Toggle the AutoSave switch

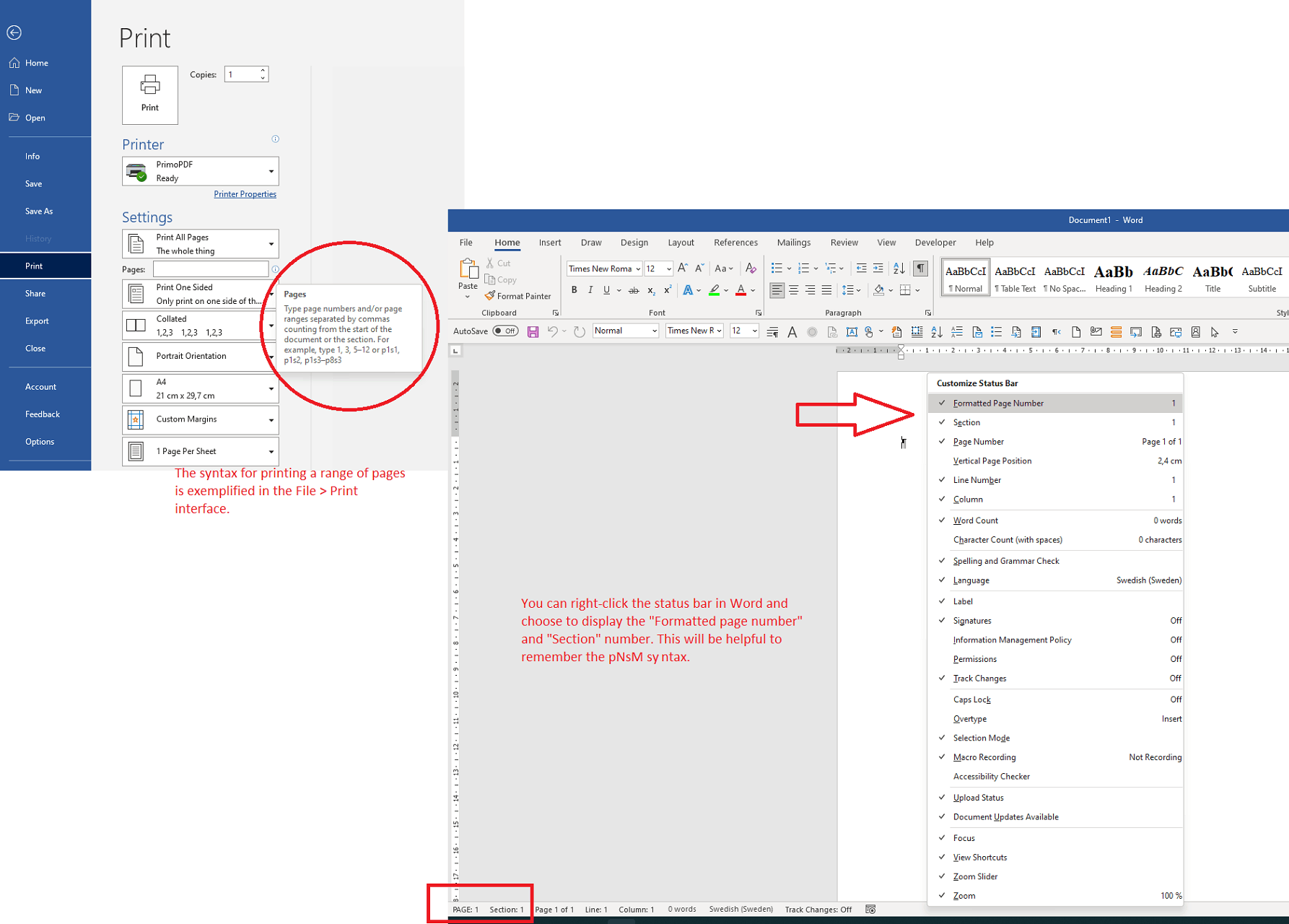pyautogui.click(x=505, y=331)
